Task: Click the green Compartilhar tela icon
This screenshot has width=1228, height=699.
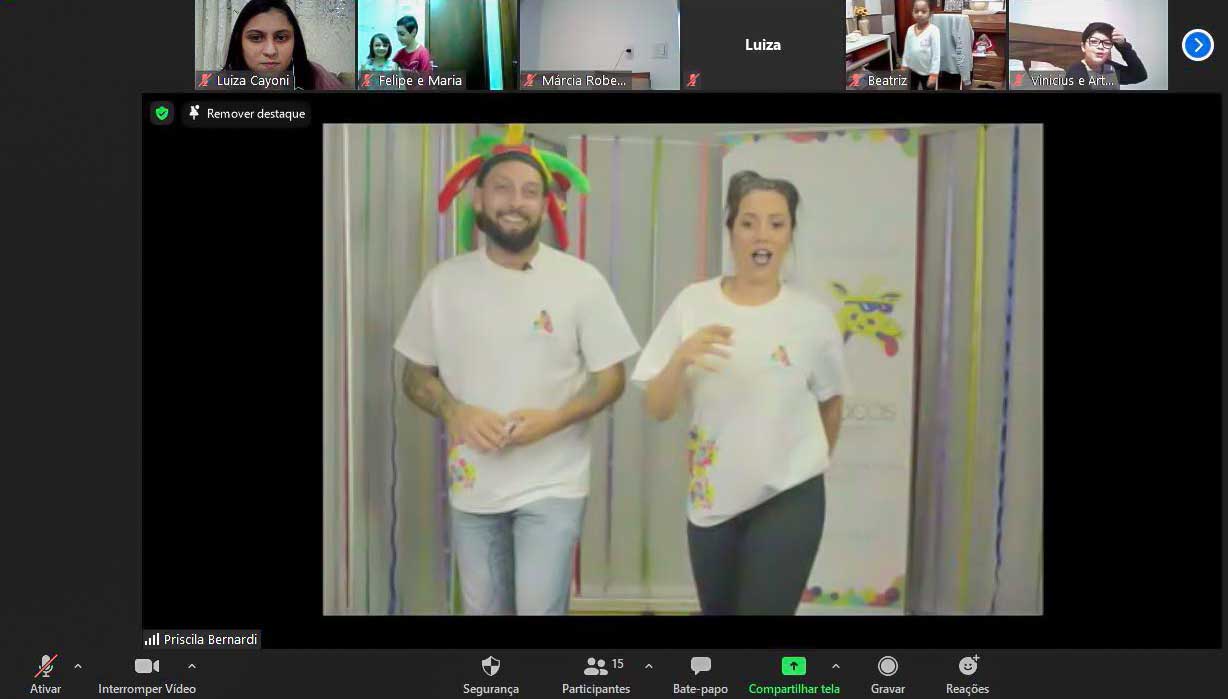Action: click(x=793, y=667)
